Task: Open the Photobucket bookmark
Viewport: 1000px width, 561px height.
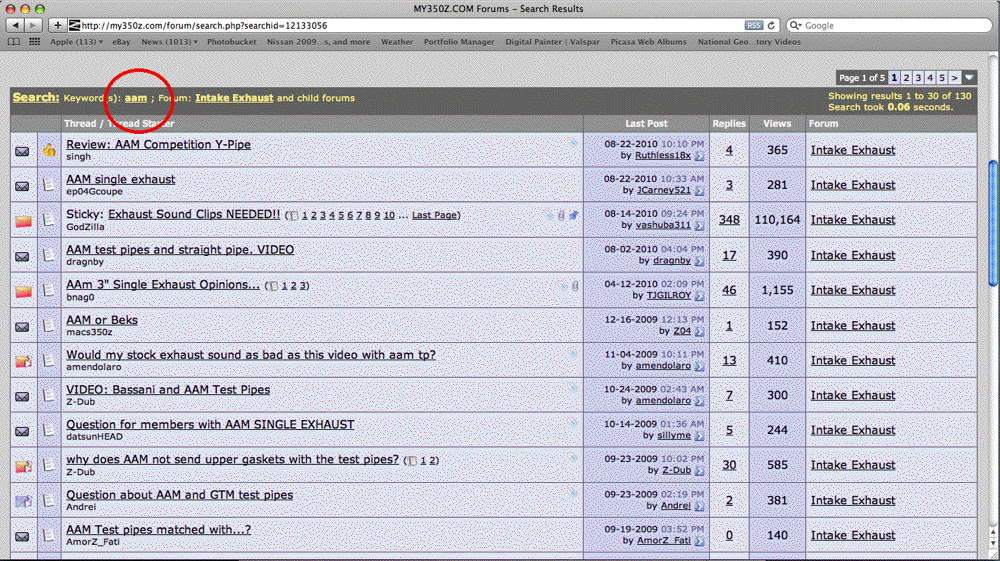Action: point(231,42)
